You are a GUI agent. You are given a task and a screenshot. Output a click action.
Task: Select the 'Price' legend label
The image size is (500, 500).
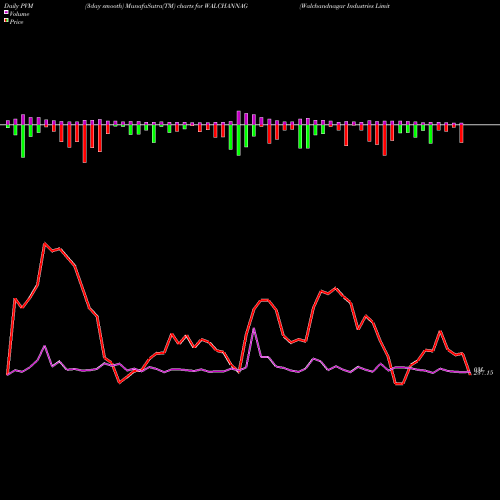16,22
